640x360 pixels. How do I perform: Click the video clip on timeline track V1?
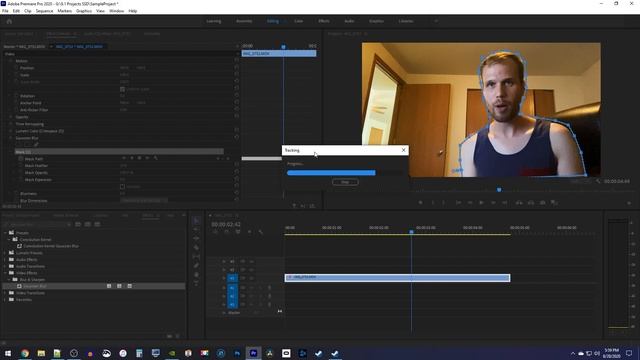tap(397, 278)
